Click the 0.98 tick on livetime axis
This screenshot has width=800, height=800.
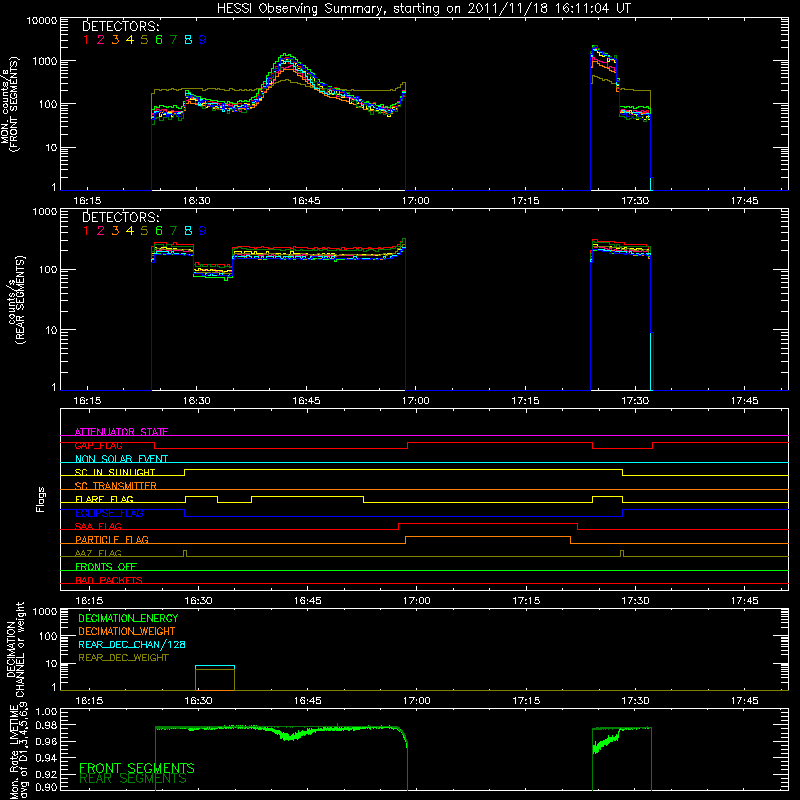[46, 725]
